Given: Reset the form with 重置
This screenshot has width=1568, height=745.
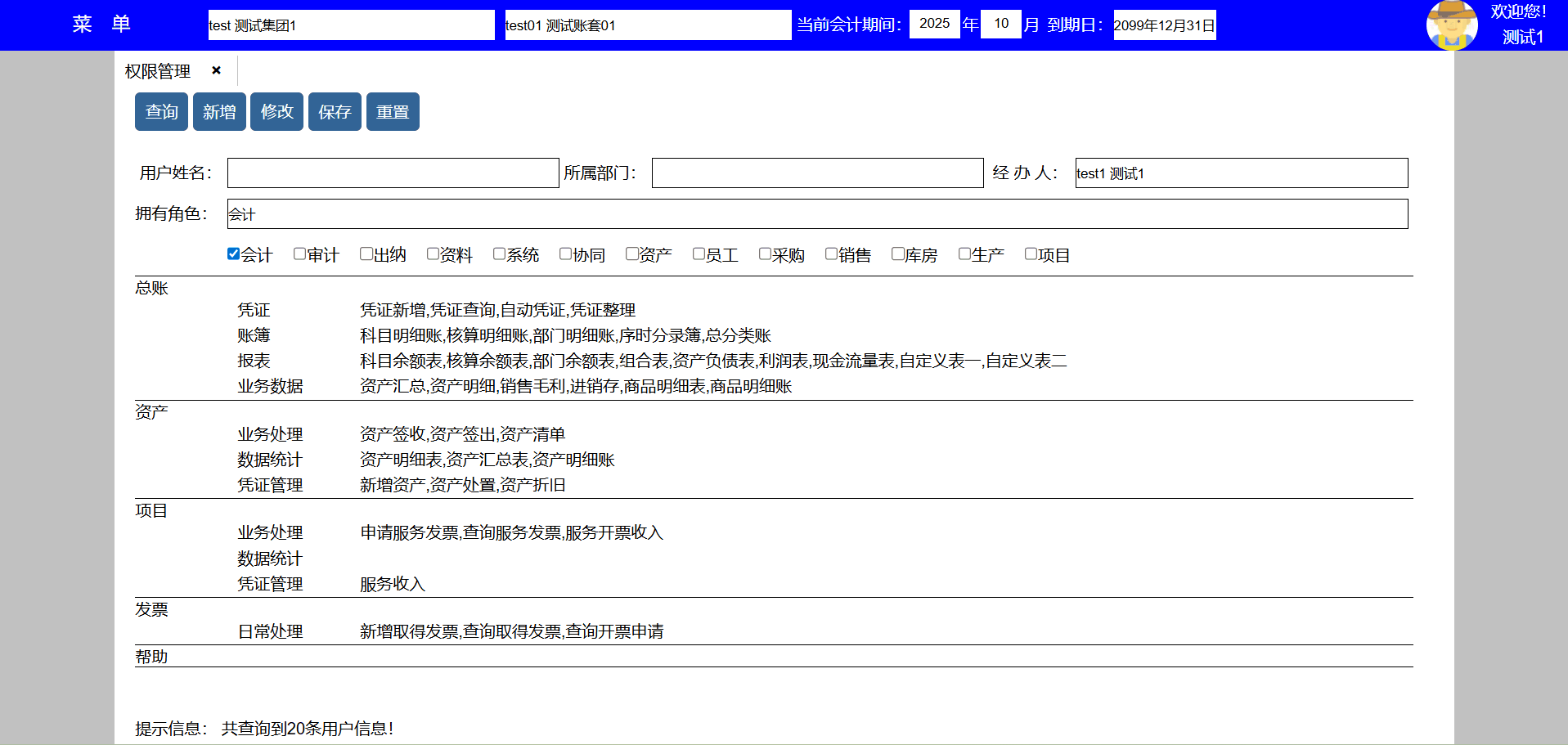Looking at the screenshot, I should pyautogui.click(x=393, y=112).
